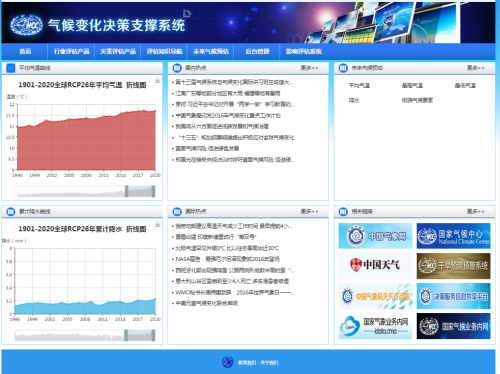Go to the 首页 navigation item
This screenshot has width=500, height=374.
point(25,51)
